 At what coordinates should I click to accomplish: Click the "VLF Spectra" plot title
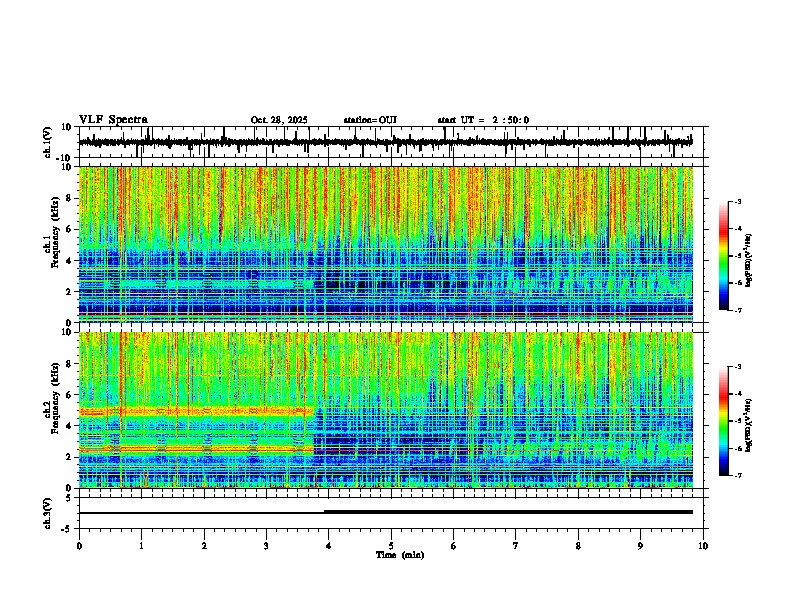tap(113, 119)
